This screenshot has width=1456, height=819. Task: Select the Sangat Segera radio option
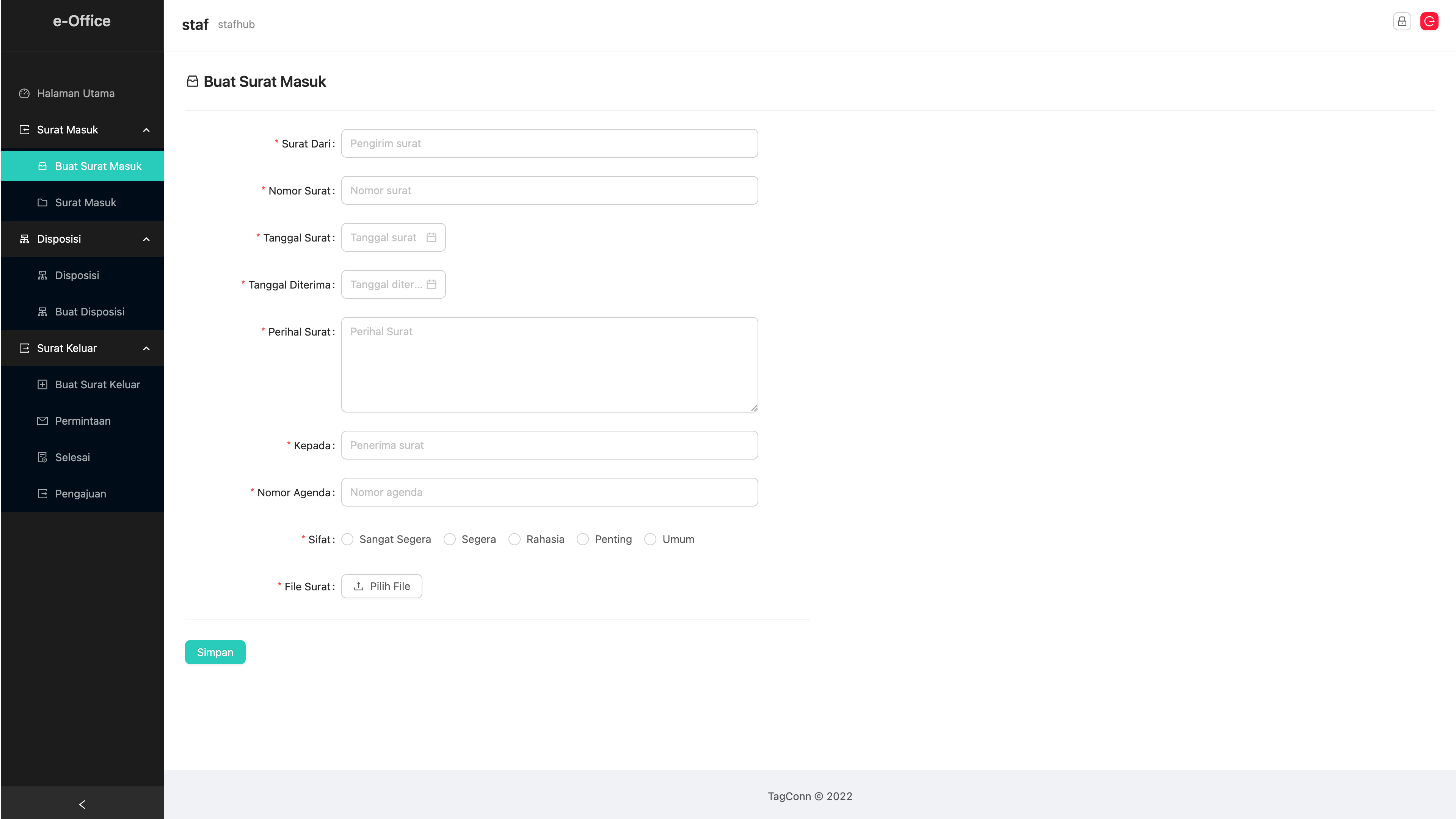348,539
